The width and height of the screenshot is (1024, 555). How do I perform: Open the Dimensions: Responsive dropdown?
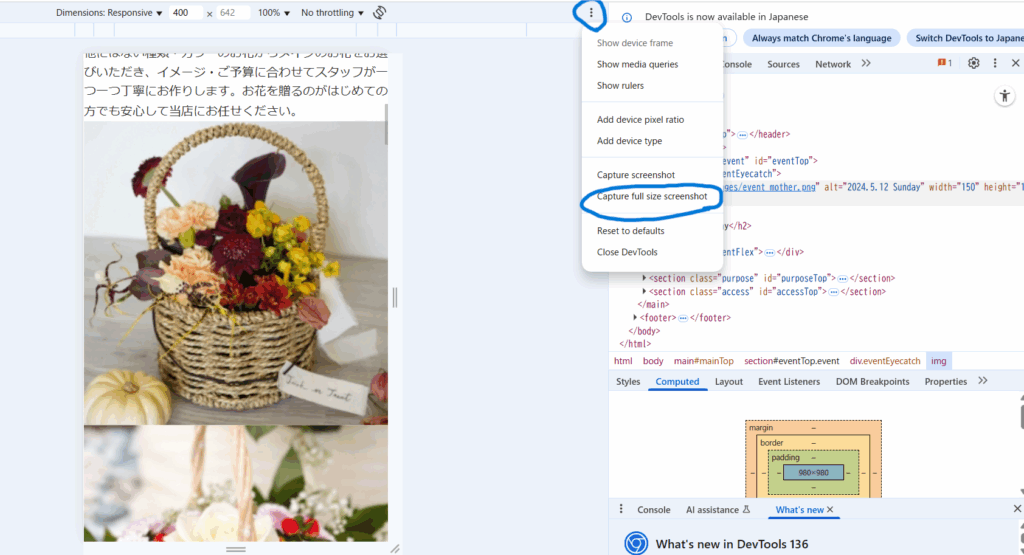tap(109, 13)
